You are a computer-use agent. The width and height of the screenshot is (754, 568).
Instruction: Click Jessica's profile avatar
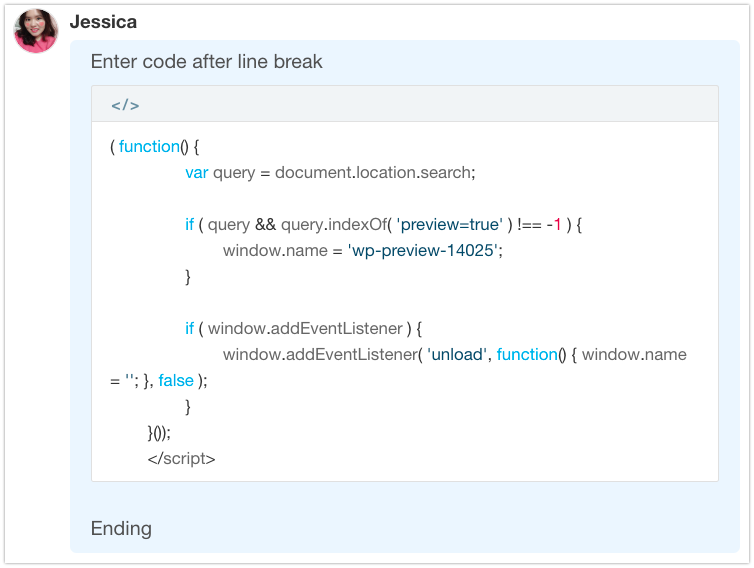36,31
